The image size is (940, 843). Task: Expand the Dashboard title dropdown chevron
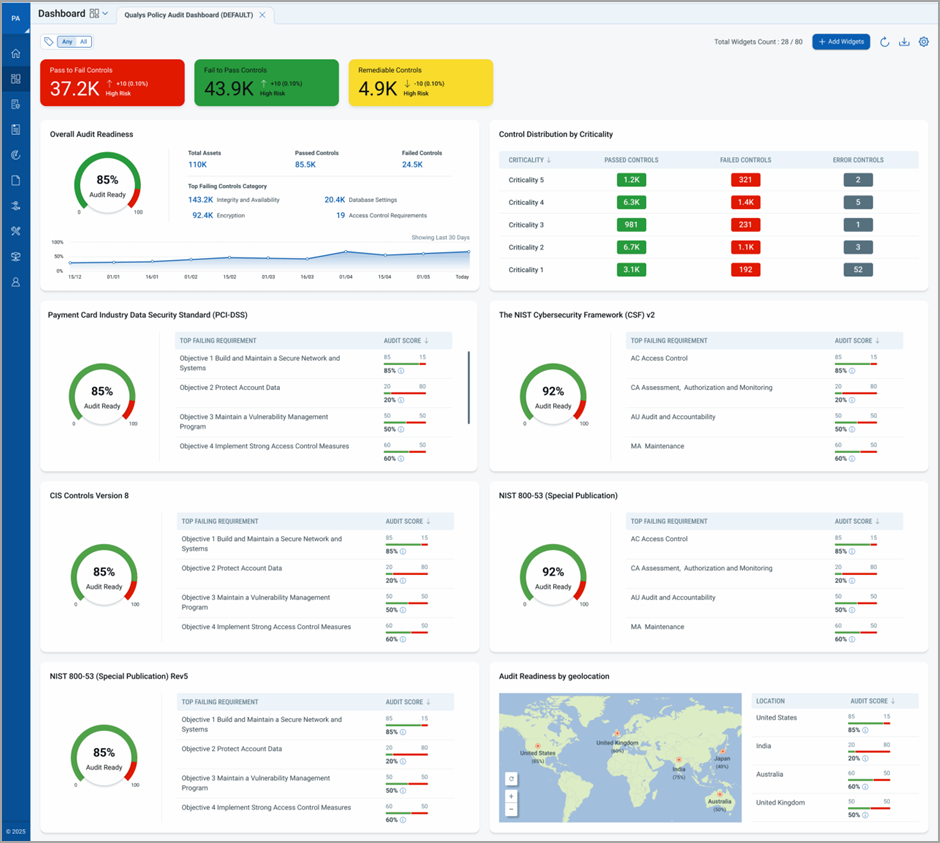106,13
